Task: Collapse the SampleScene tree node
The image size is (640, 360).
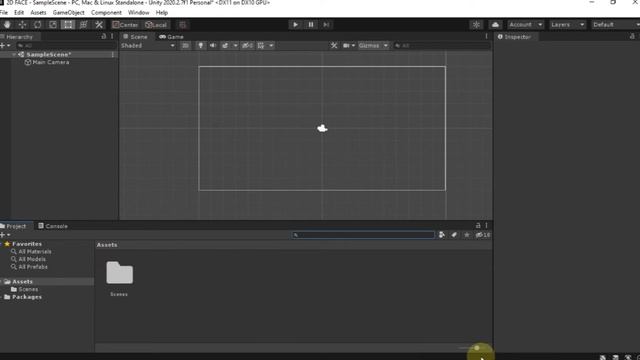Action: coord(14,55)
